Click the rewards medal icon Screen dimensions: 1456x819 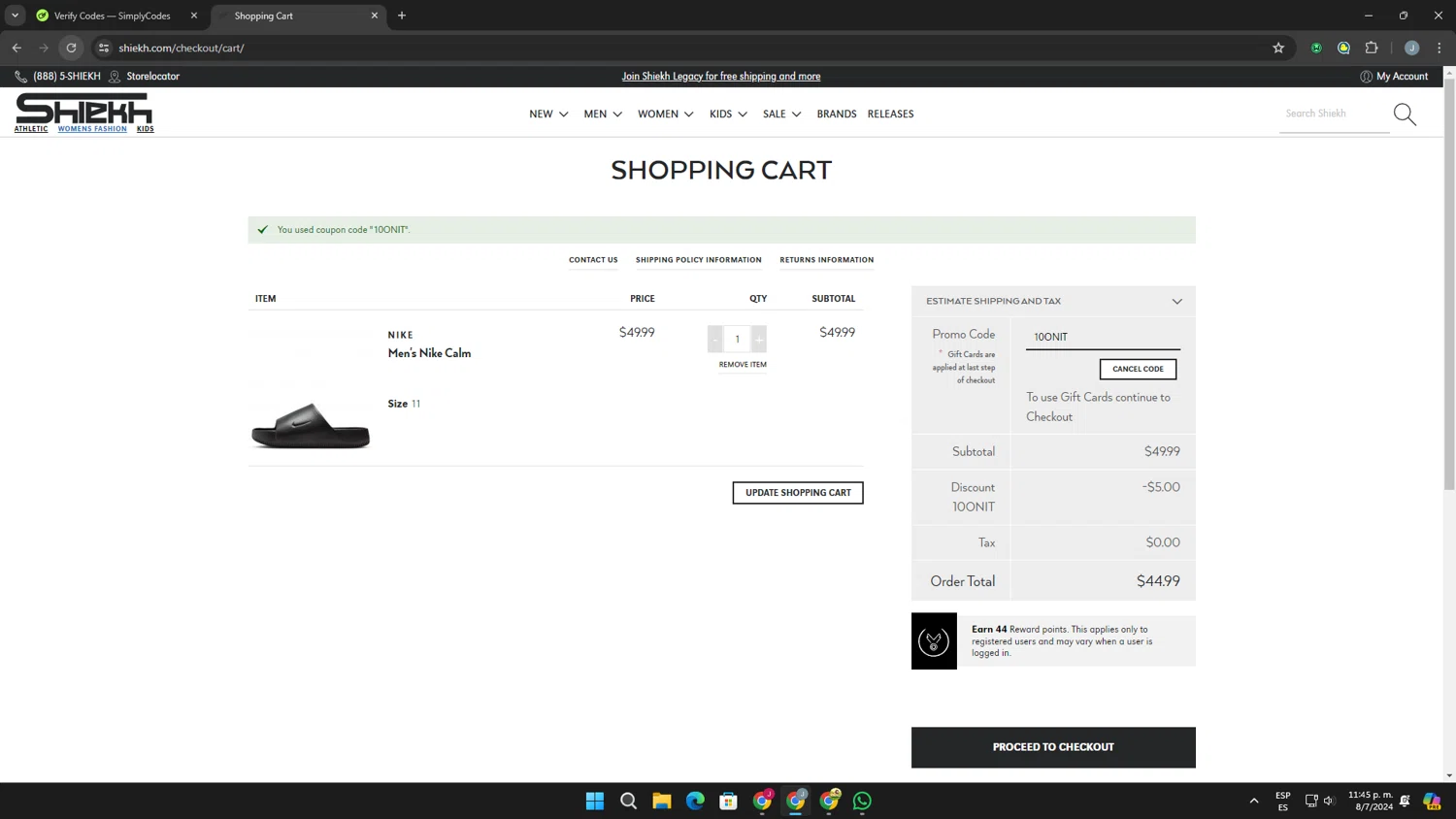pos(934,641)
